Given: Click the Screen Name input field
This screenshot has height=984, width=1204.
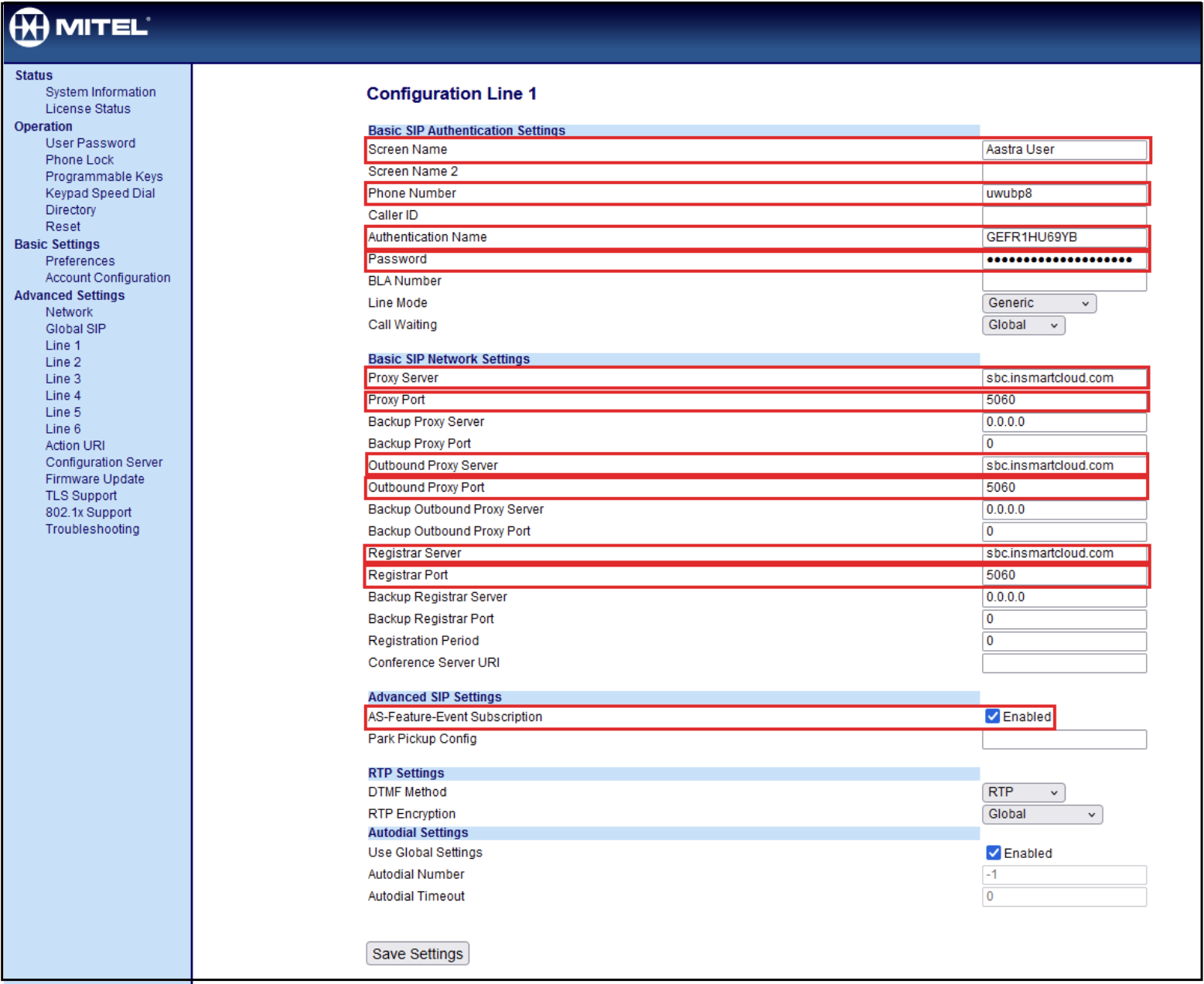Looking at the screenshot, I should pos(1064,150).
